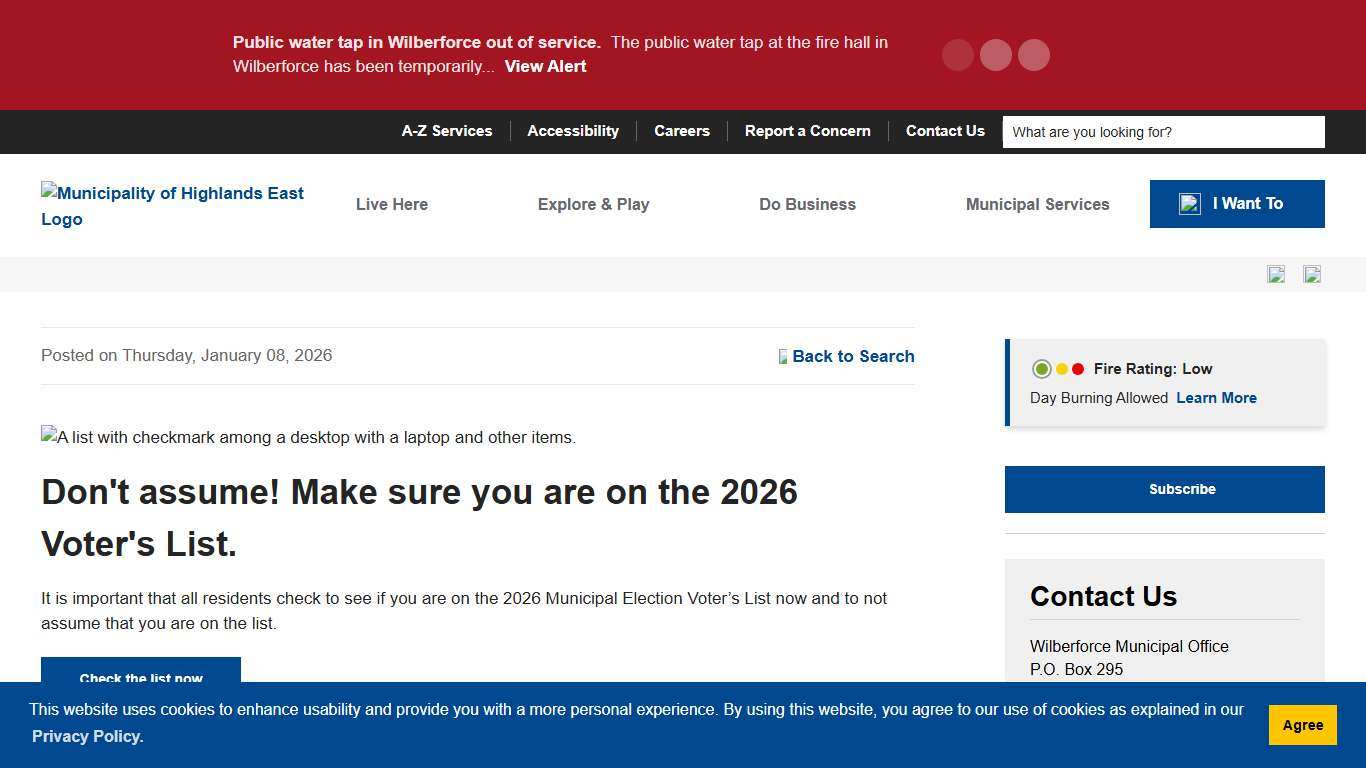Select A-Z Services in the top menu
The image size is (1366, 768).
click(x=447, y=131)
